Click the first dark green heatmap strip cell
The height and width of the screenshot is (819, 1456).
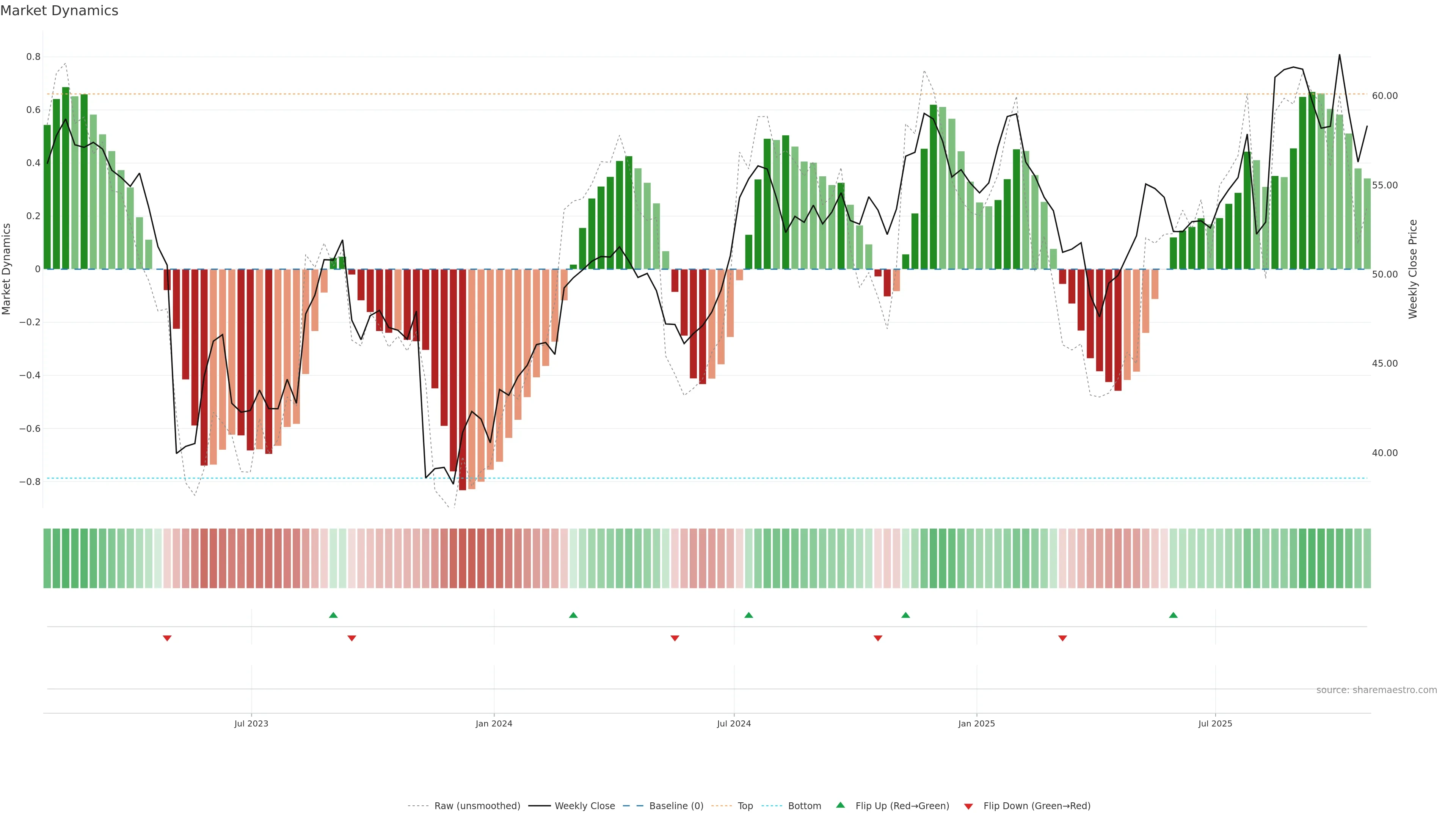coord(47,558)
